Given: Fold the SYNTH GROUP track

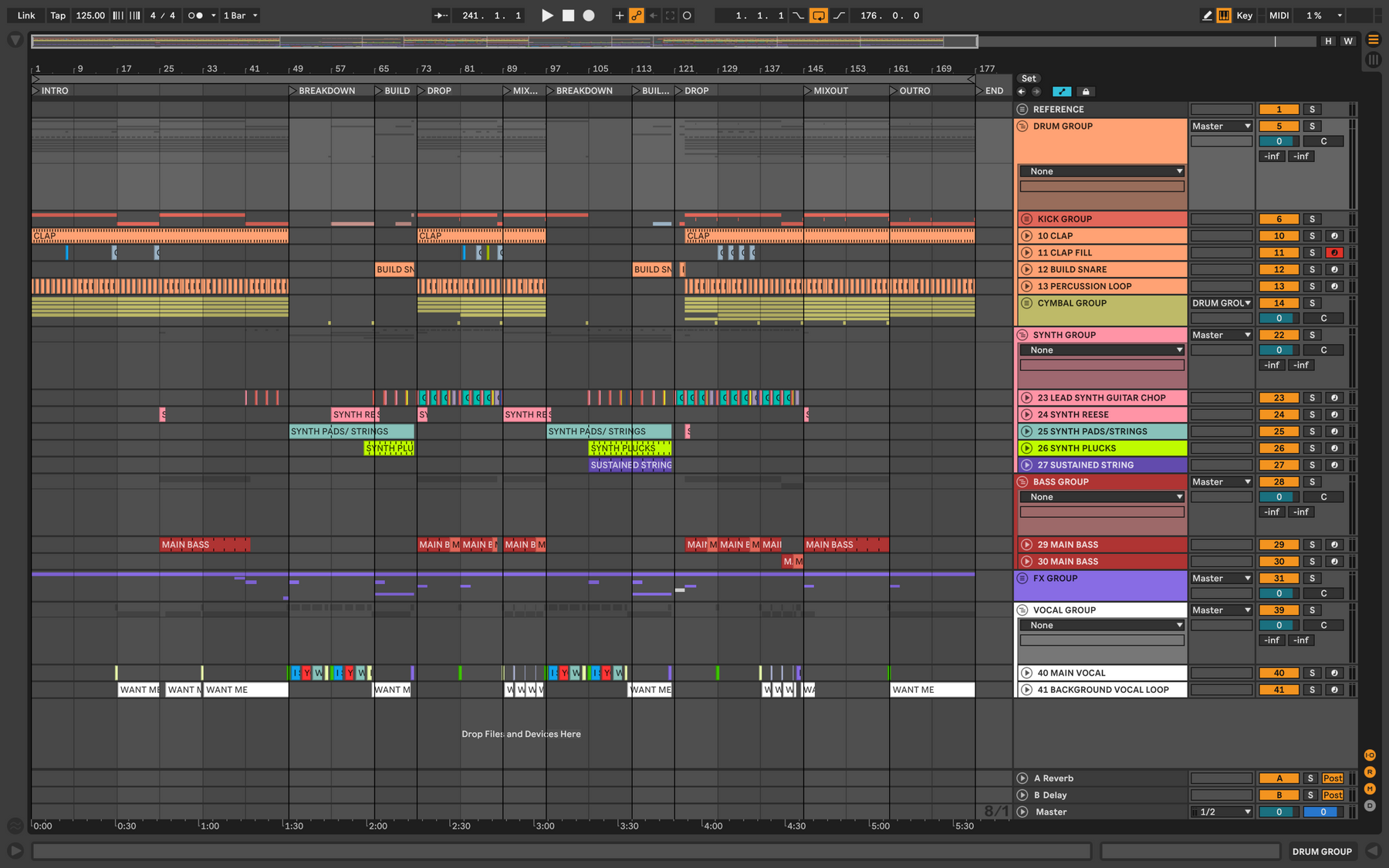Looking at the screenshot, I should (1022, 335).
